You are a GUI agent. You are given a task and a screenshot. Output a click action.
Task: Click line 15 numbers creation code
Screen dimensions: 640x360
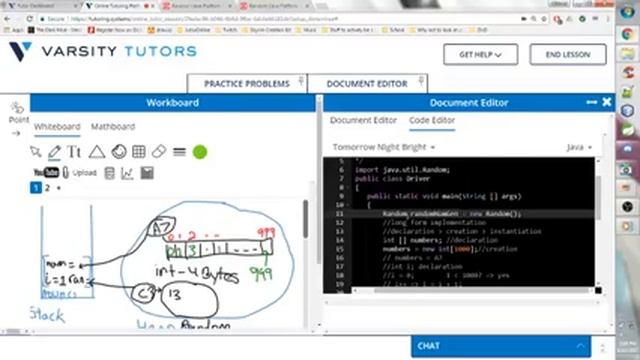(450, 249)
